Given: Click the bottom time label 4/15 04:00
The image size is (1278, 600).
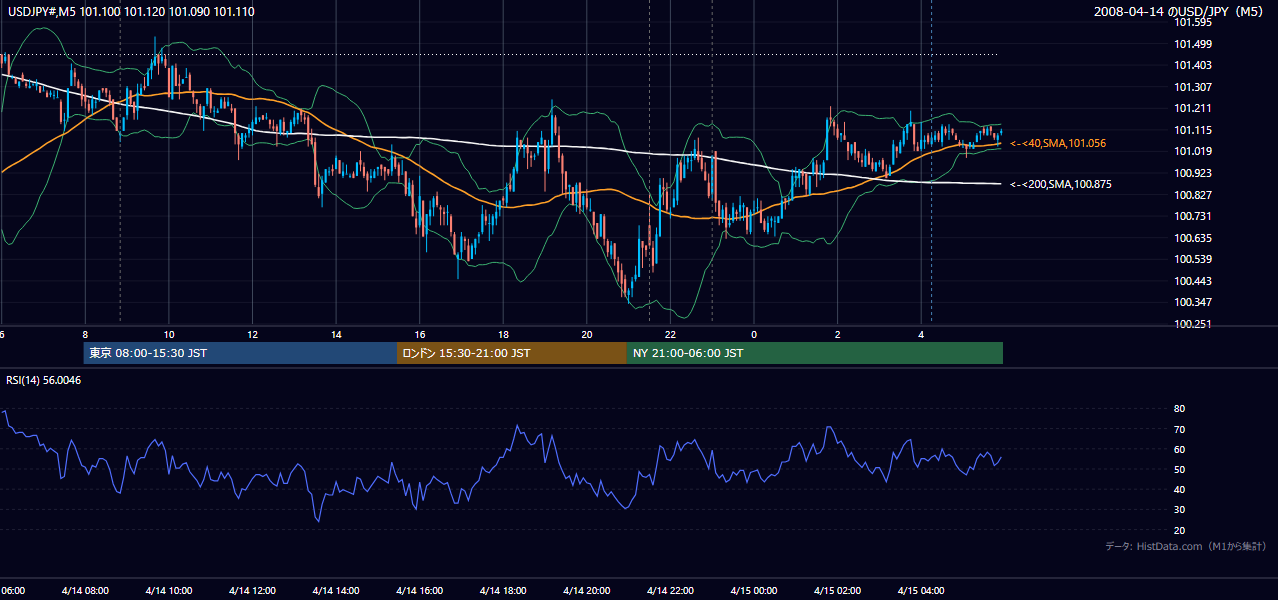Looking at the screenshot, I should point(921,591).
